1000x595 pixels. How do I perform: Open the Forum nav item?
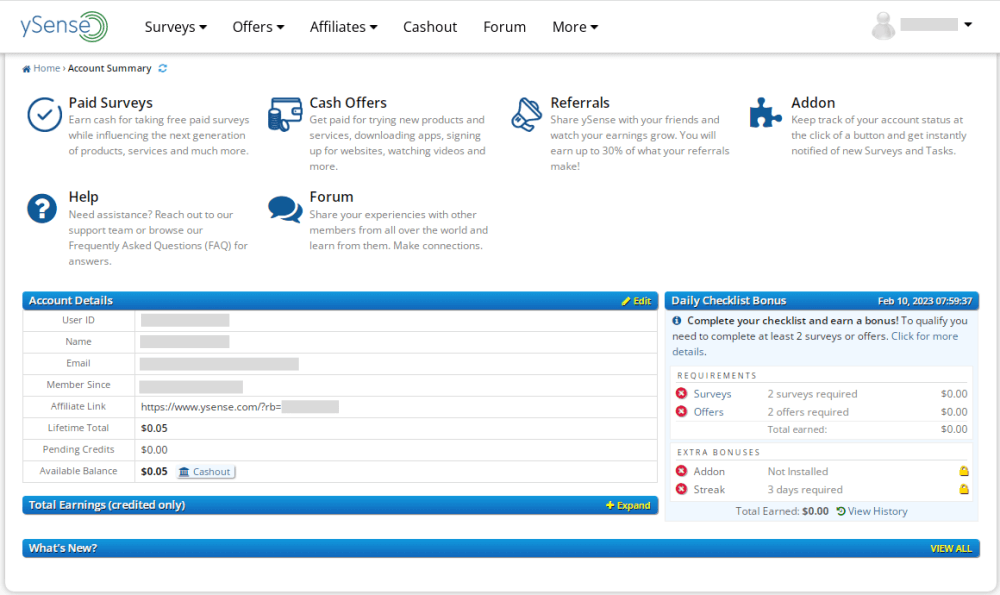pyautogui.click(x=504, y=27)
